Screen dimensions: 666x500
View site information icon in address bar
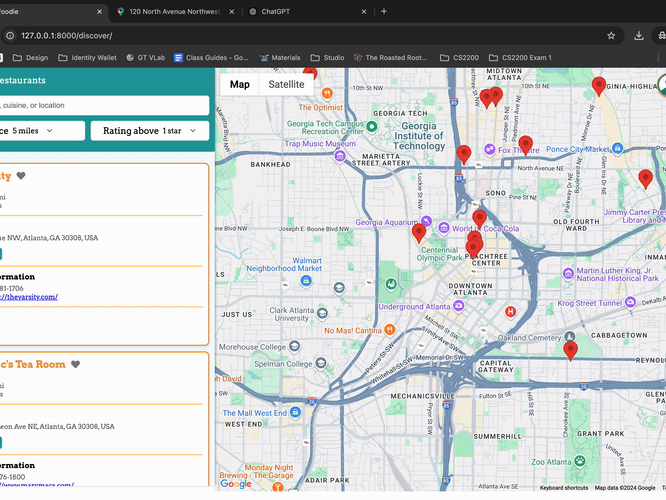10,36
